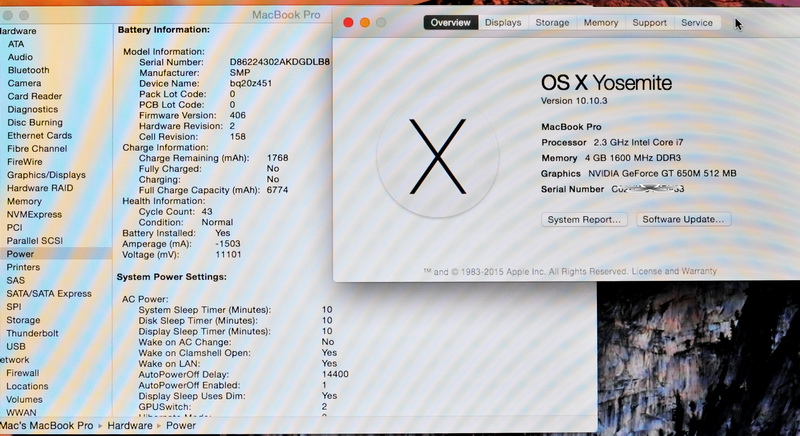Select Camera in the sidebar

pyautogui.click(x=24, y=83)
